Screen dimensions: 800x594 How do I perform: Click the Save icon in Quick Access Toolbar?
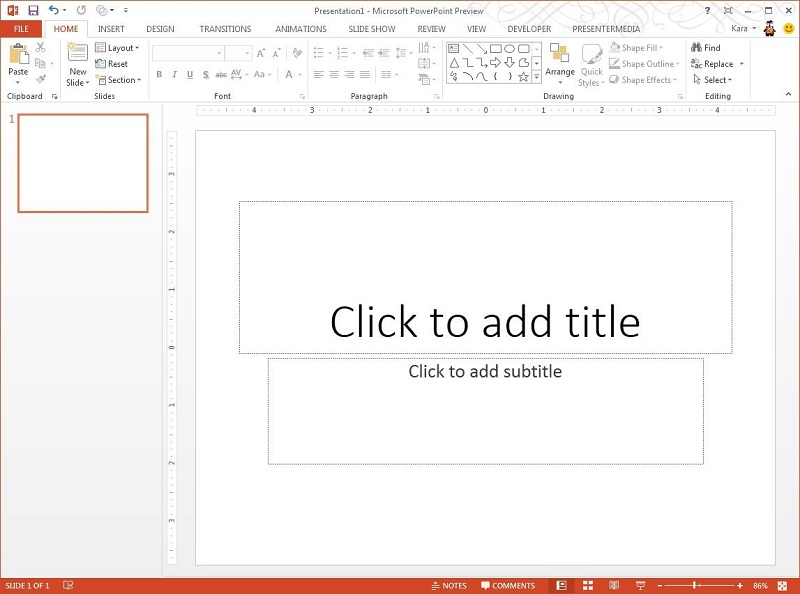tap(33, 10)
